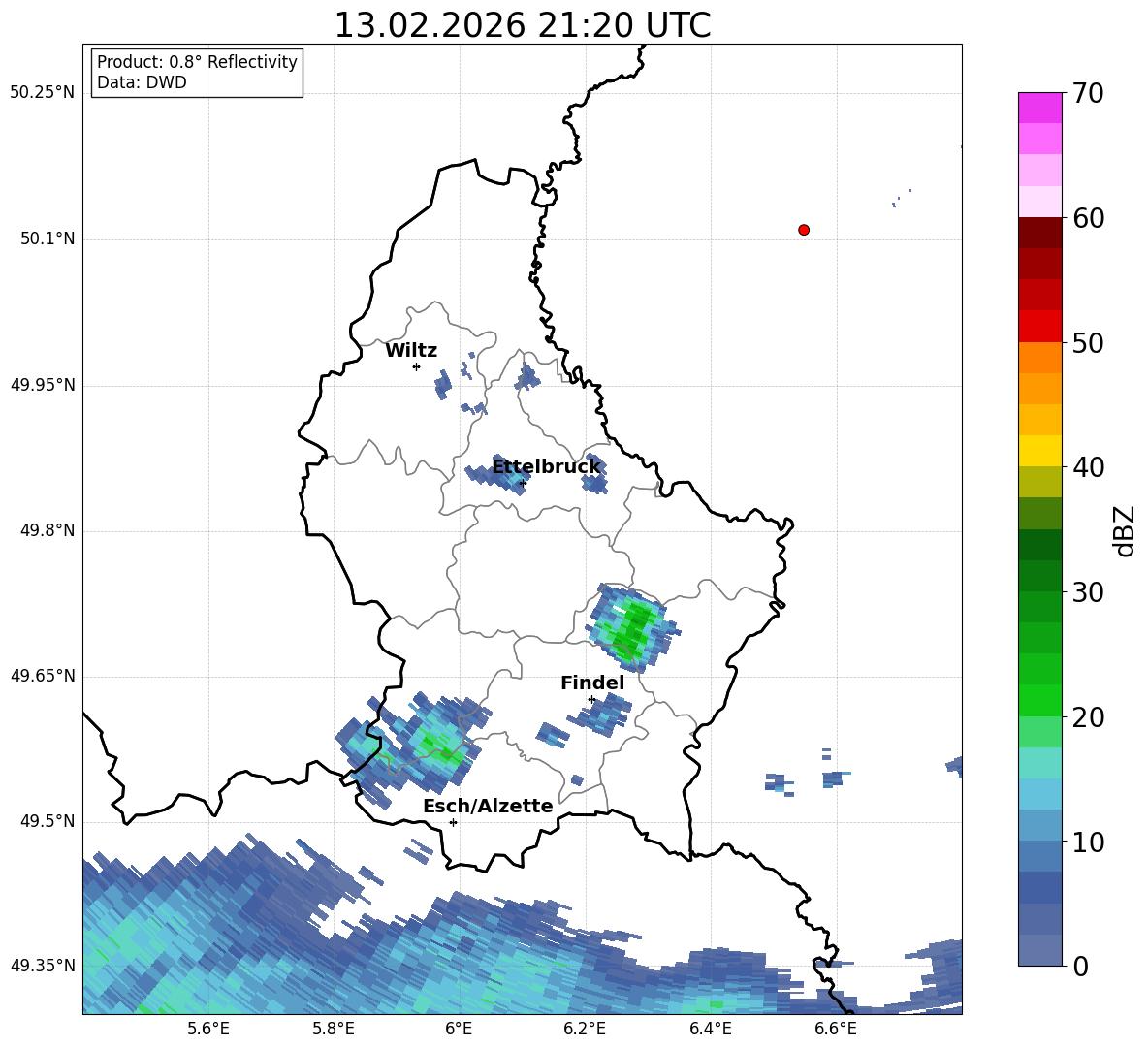Click the 6.2°E longitude label
1148x1048 pixels.
[585, 1029]
